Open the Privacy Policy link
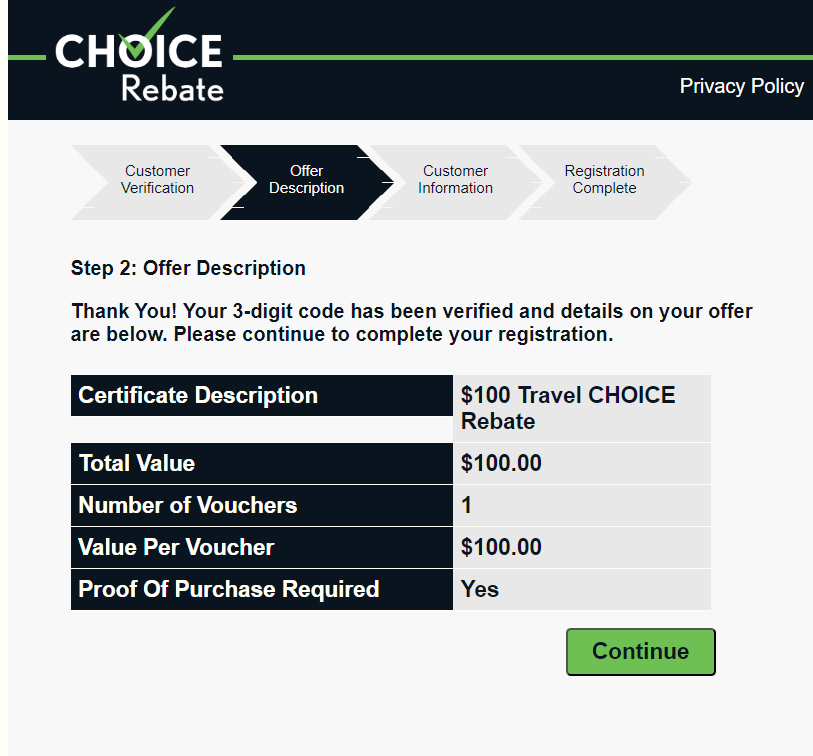Viewport: 813px width, 756px height. pyautogui.click(x=741, y=86)
